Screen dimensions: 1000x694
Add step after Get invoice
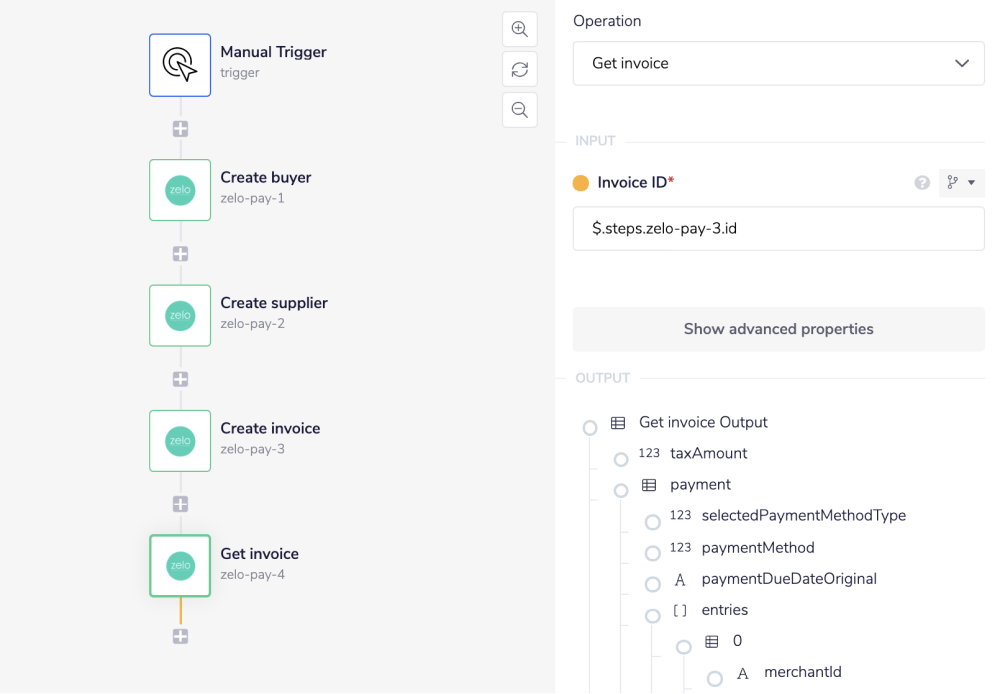[180, 636]
